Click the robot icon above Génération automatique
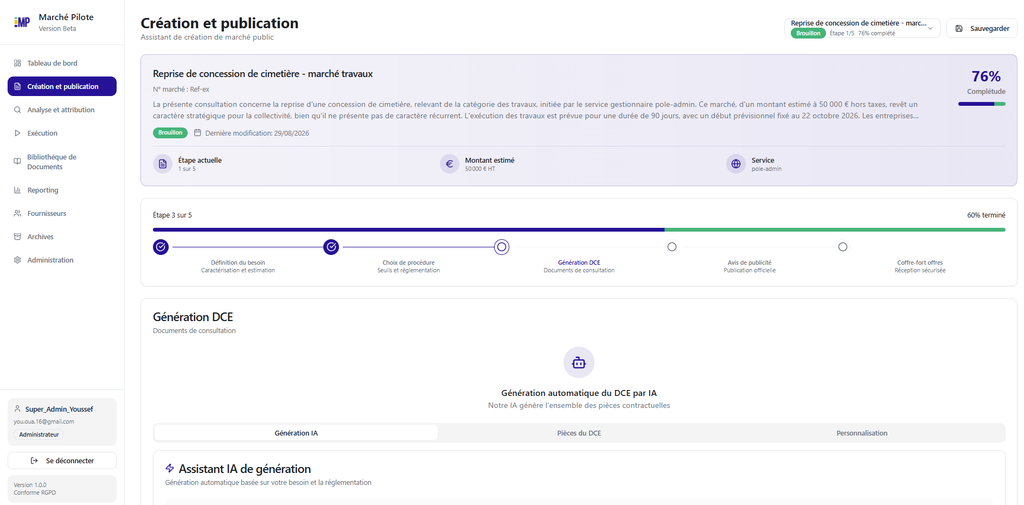This screenshot has height=505, width=1024. (579, 363)
